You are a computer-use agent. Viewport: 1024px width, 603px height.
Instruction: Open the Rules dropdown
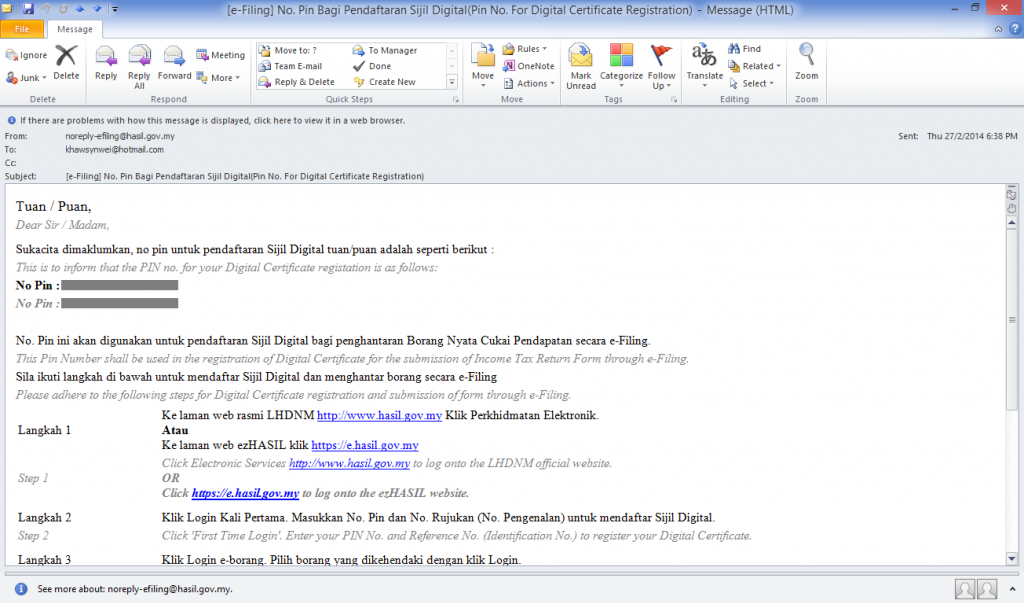(x=526, y=48)
